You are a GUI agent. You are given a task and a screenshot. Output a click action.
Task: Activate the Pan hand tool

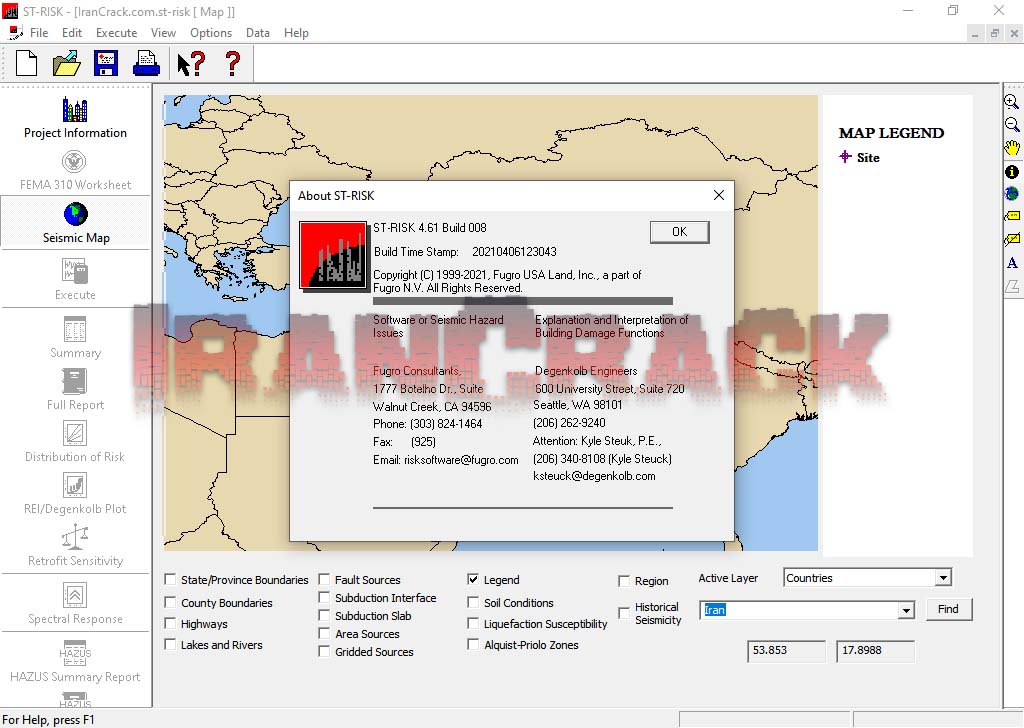[x=1012, y=148]
